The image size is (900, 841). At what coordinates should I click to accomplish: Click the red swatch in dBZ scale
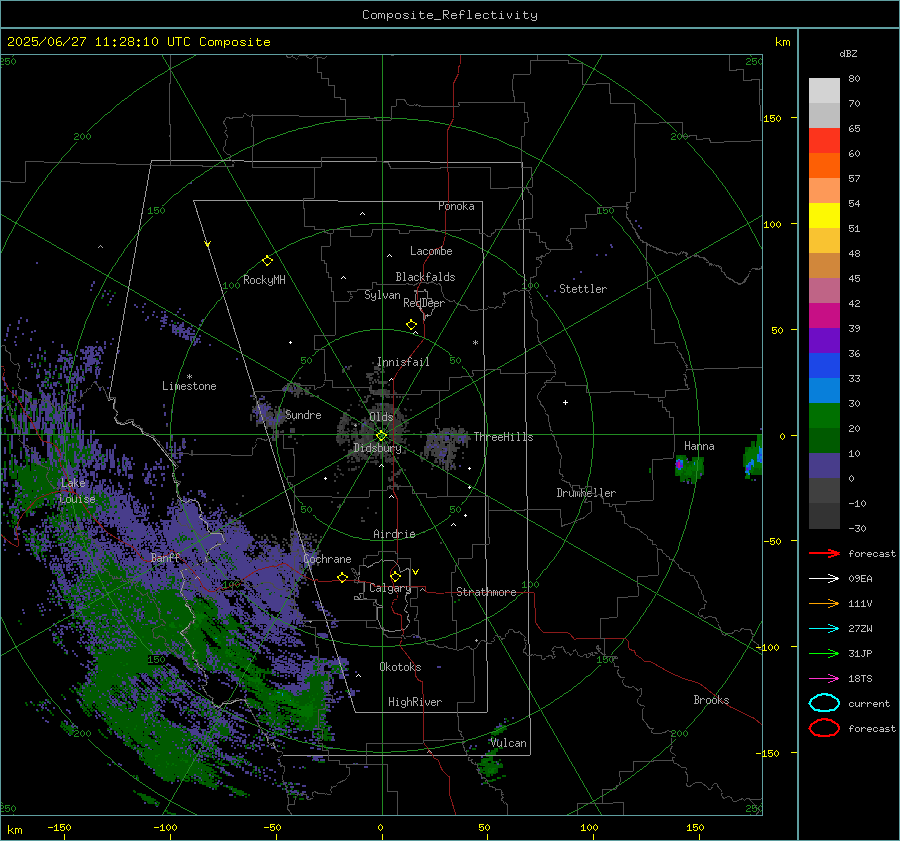coord(824,140)
